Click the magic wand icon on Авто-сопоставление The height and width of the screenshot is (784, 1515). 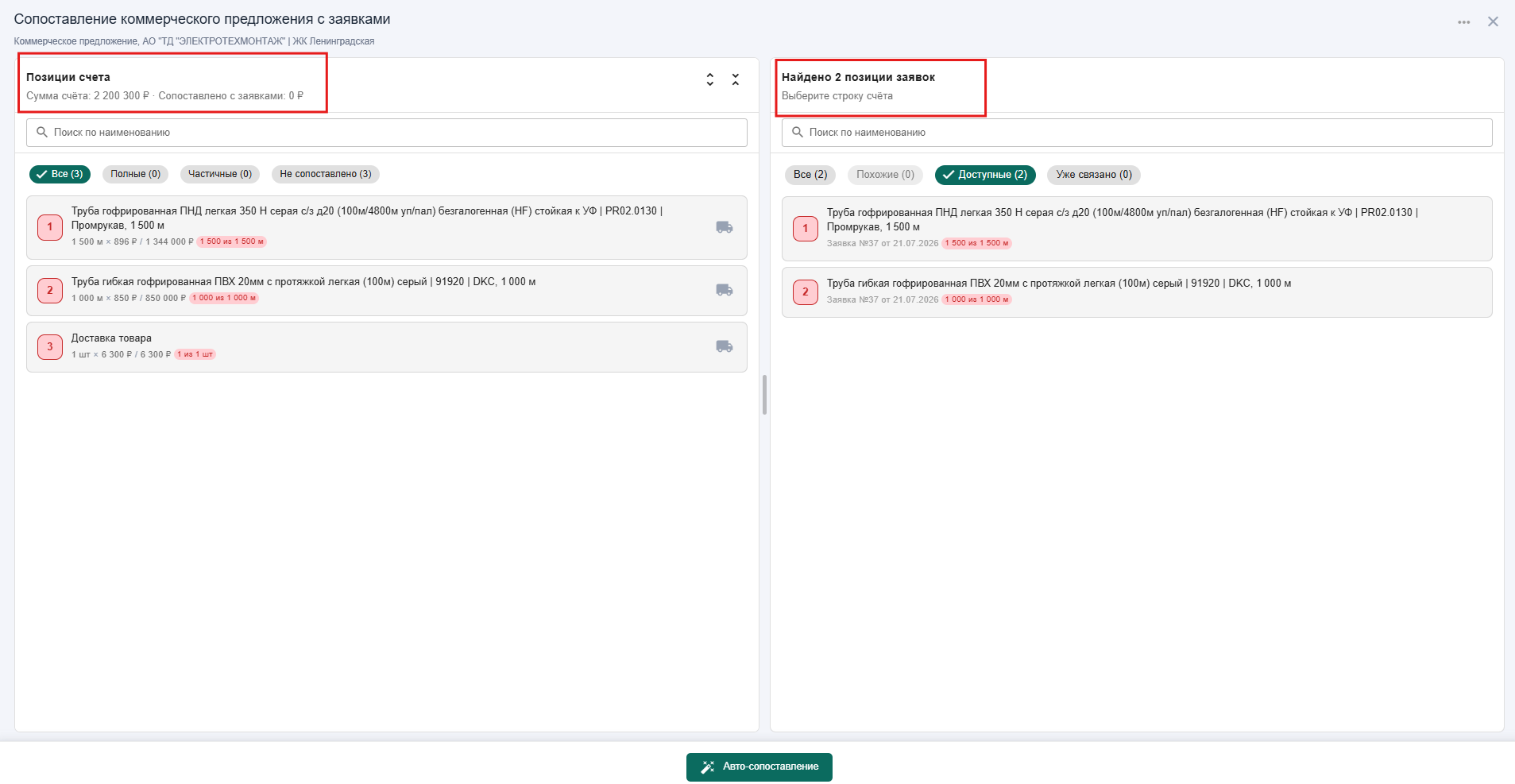click(707, 767)
